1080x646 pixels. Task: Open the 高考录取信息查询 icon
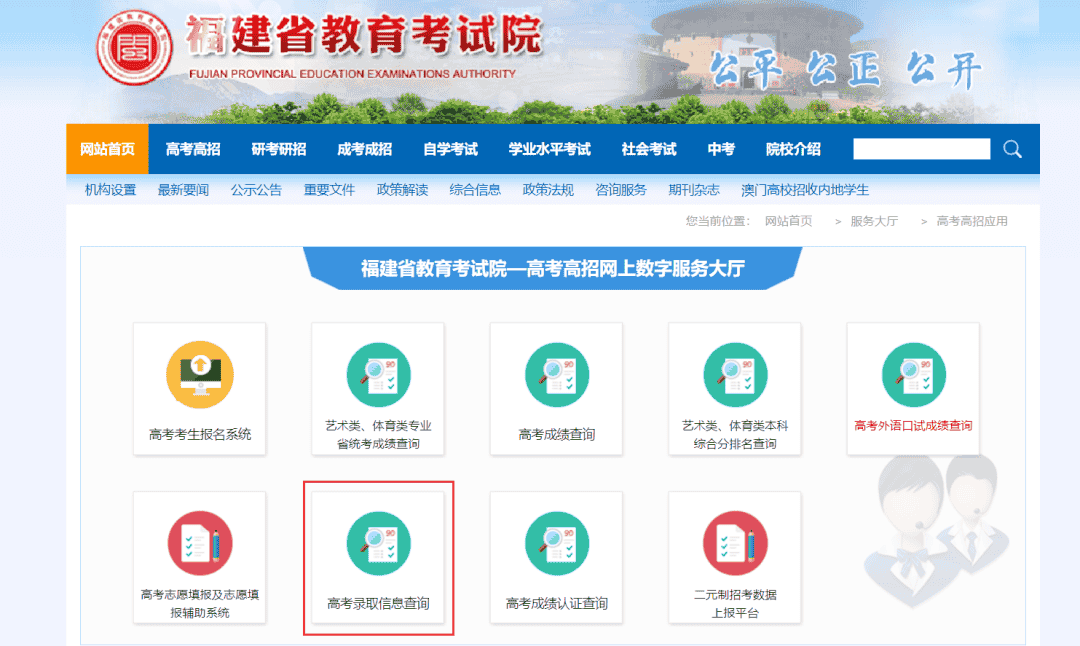click(x=378, y=543)
